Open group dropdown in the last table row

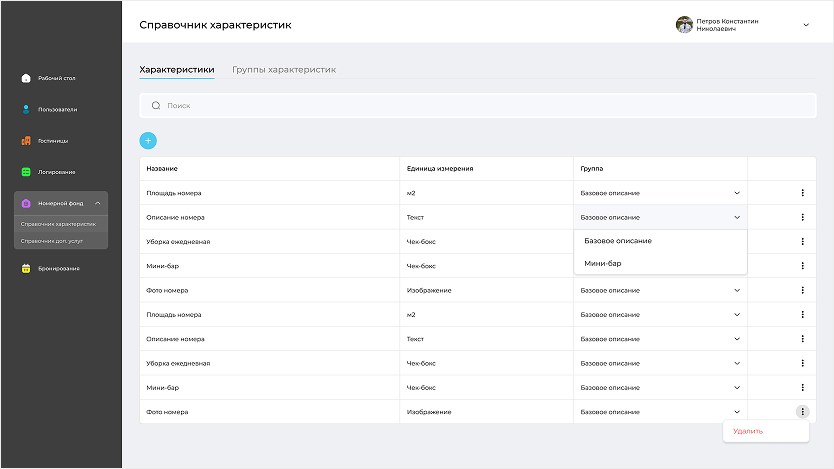click(x=737, y=412)
